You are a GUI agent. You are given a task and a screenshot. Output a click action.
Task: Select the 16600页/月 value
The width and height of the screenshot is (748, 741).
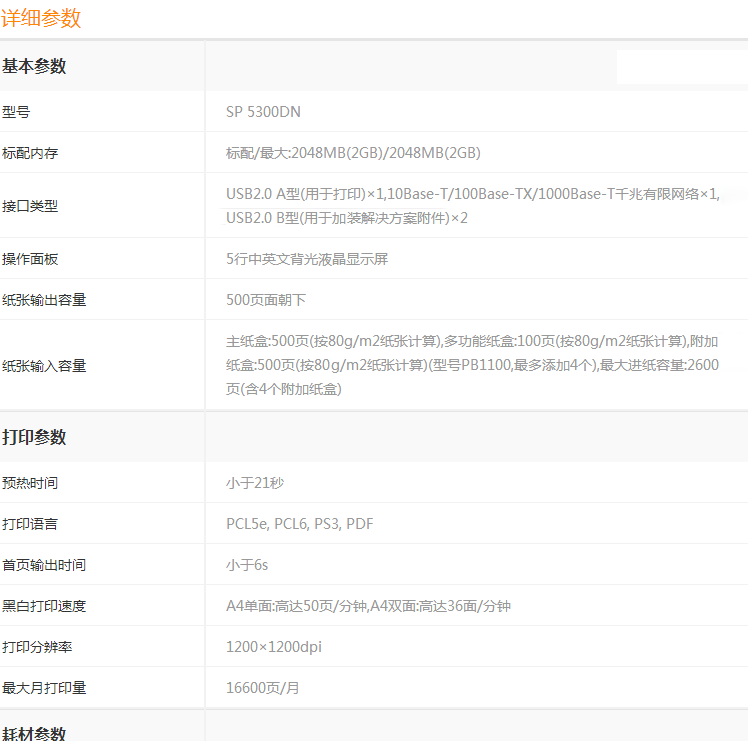(262, 688)
